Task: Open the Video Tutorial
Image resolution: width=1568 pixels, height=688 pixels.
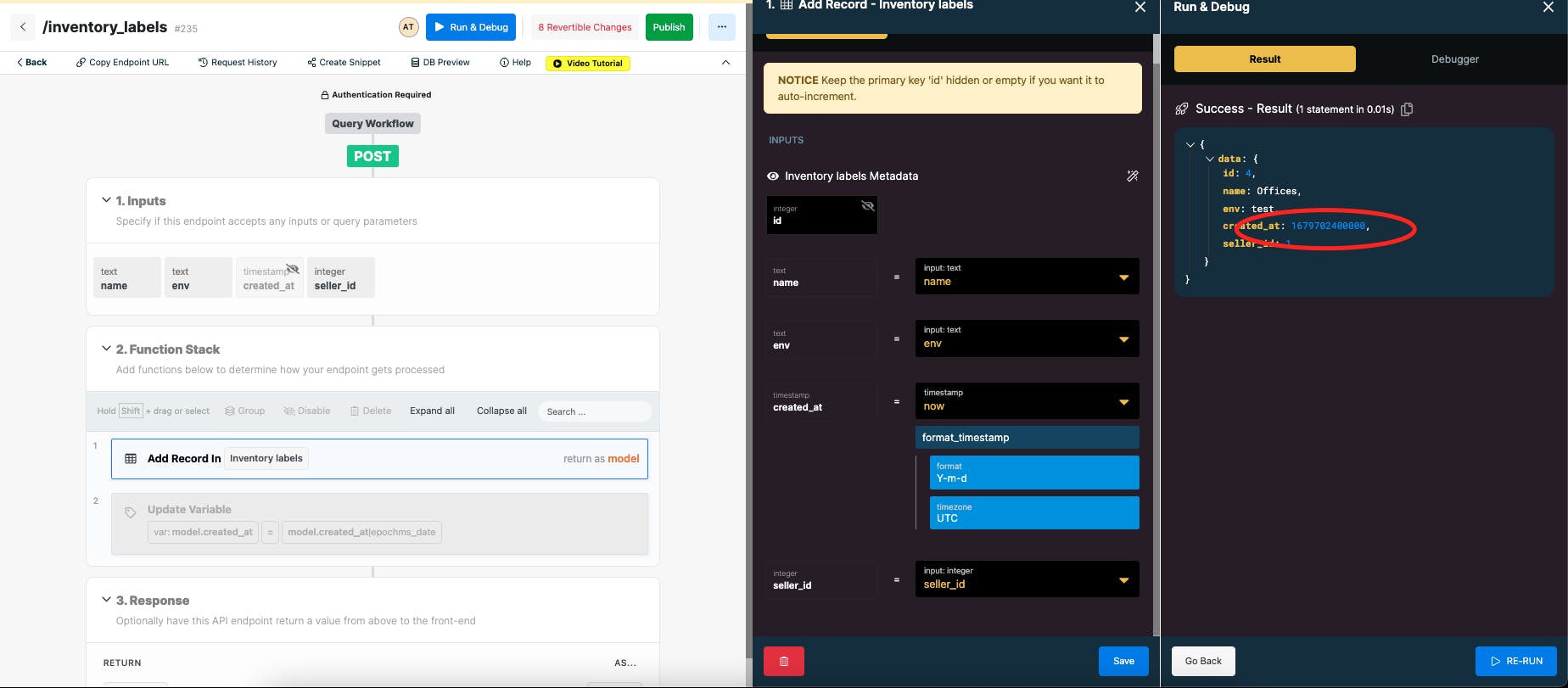Action: point(588,64)
